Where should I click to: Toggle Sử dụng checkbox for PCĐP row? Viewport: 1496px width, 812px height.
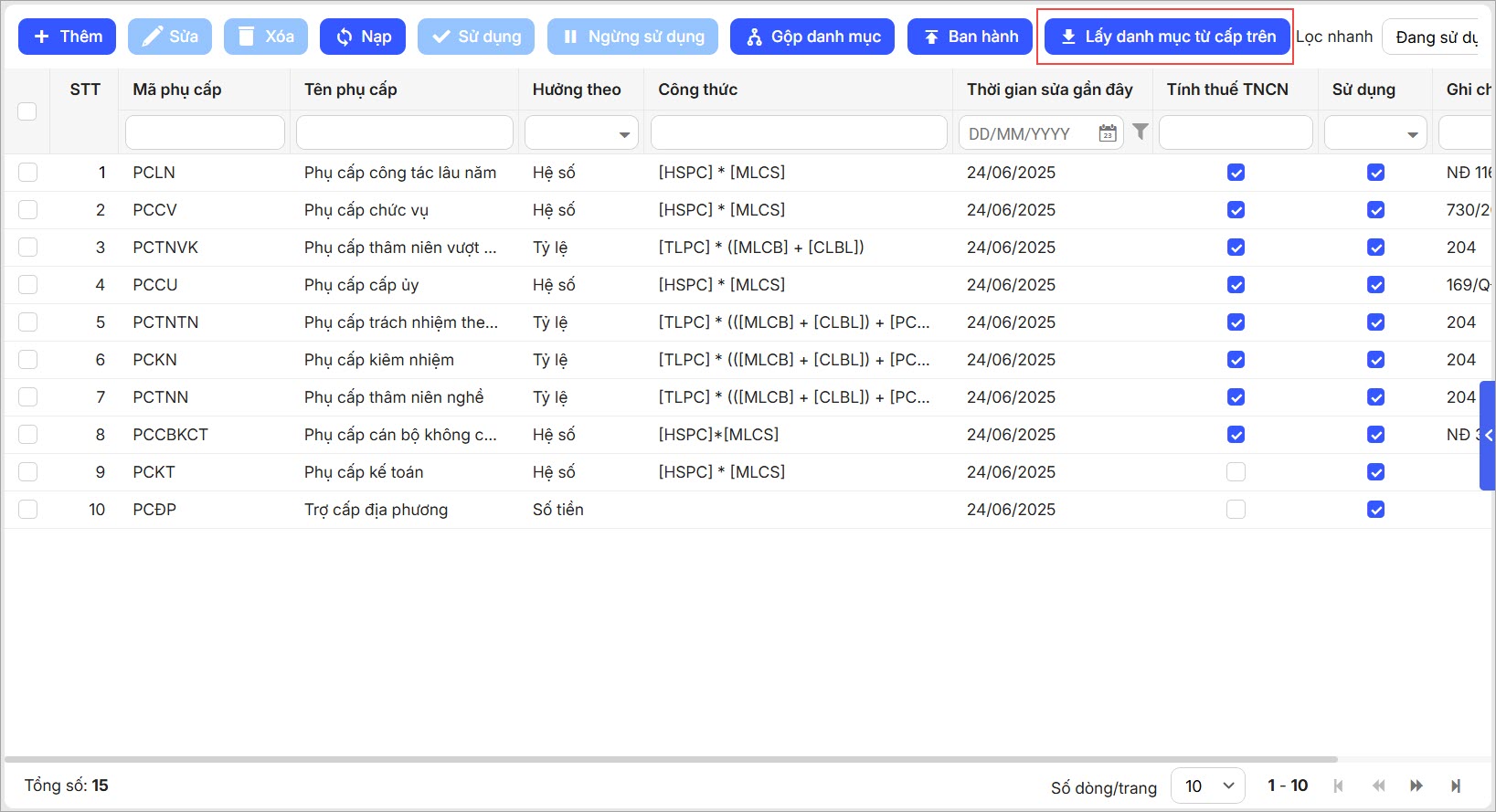[x=1375, y=510]
